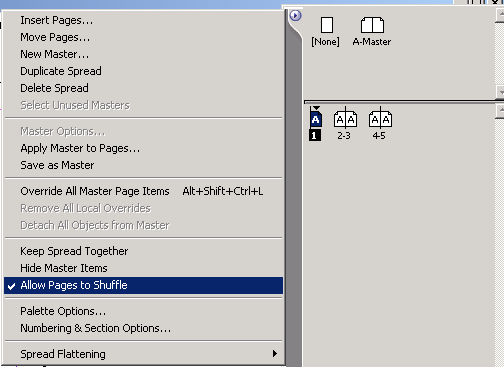Screen dimensions: 504x367
Task: Click the Pages palette flyout menu button
Action: pyautogui.click(x=295, y=15)
